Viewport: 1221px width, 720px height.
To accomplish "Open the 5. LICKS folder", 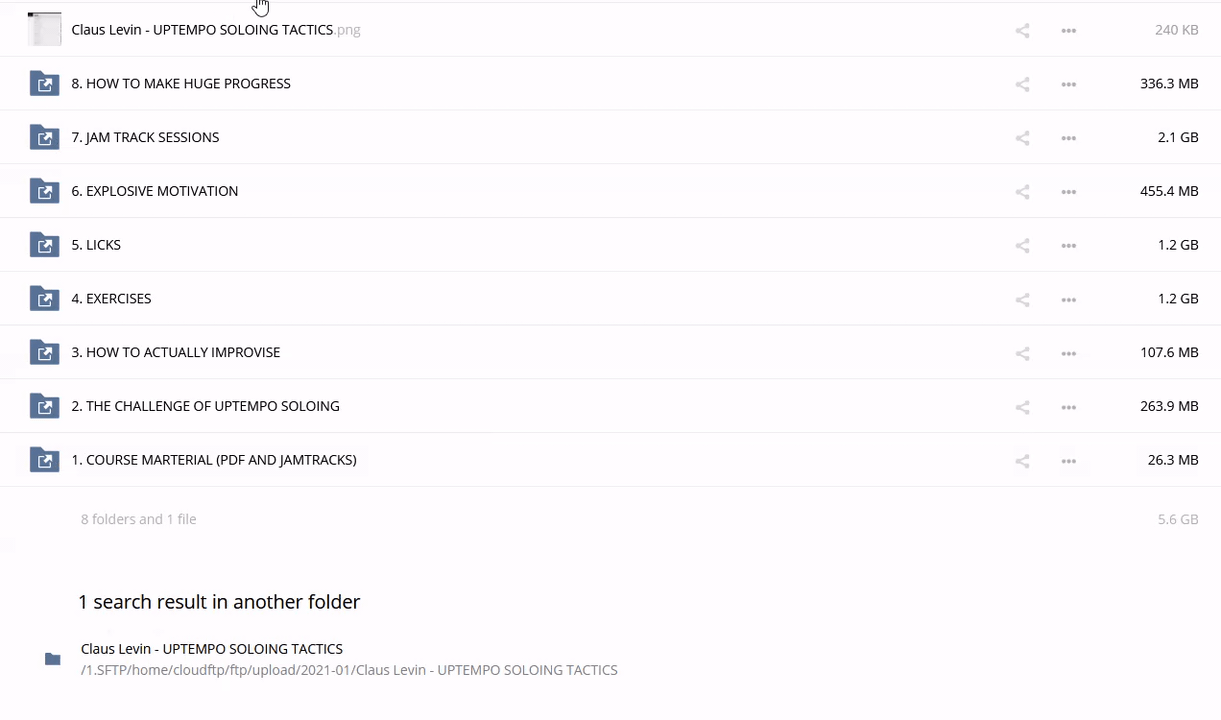I will coord(96,245).
